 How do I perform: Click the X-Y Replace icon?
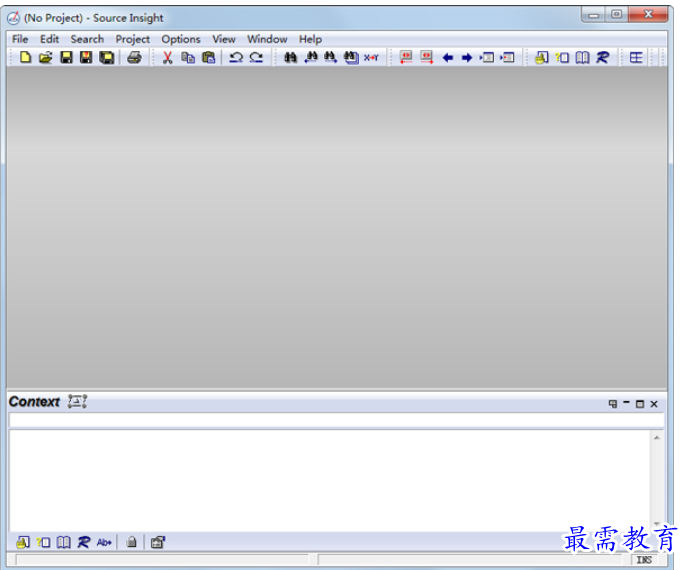[x=371, y=57]
